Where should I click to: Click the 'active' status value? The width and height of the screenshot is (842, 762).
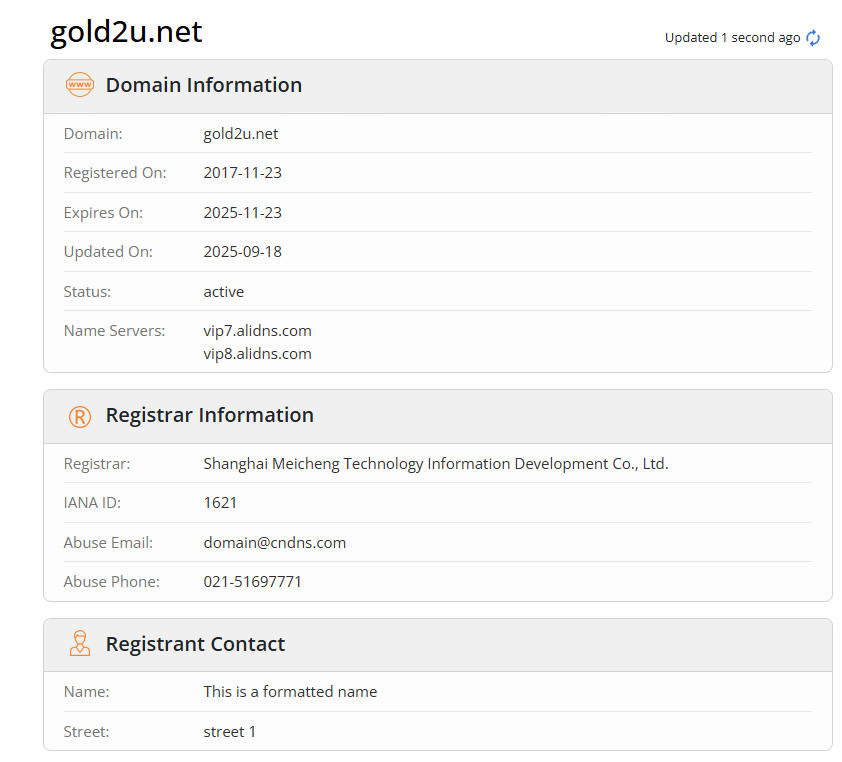(x=223, y=292)
